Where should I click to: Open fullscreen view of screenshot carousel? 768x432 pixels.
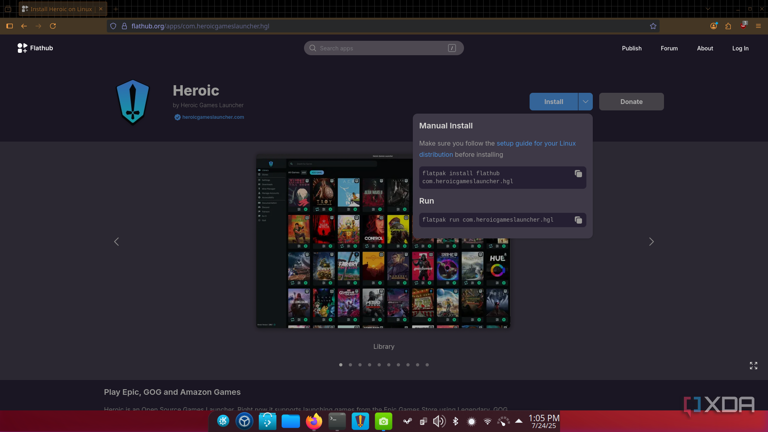tap(753, 366)
